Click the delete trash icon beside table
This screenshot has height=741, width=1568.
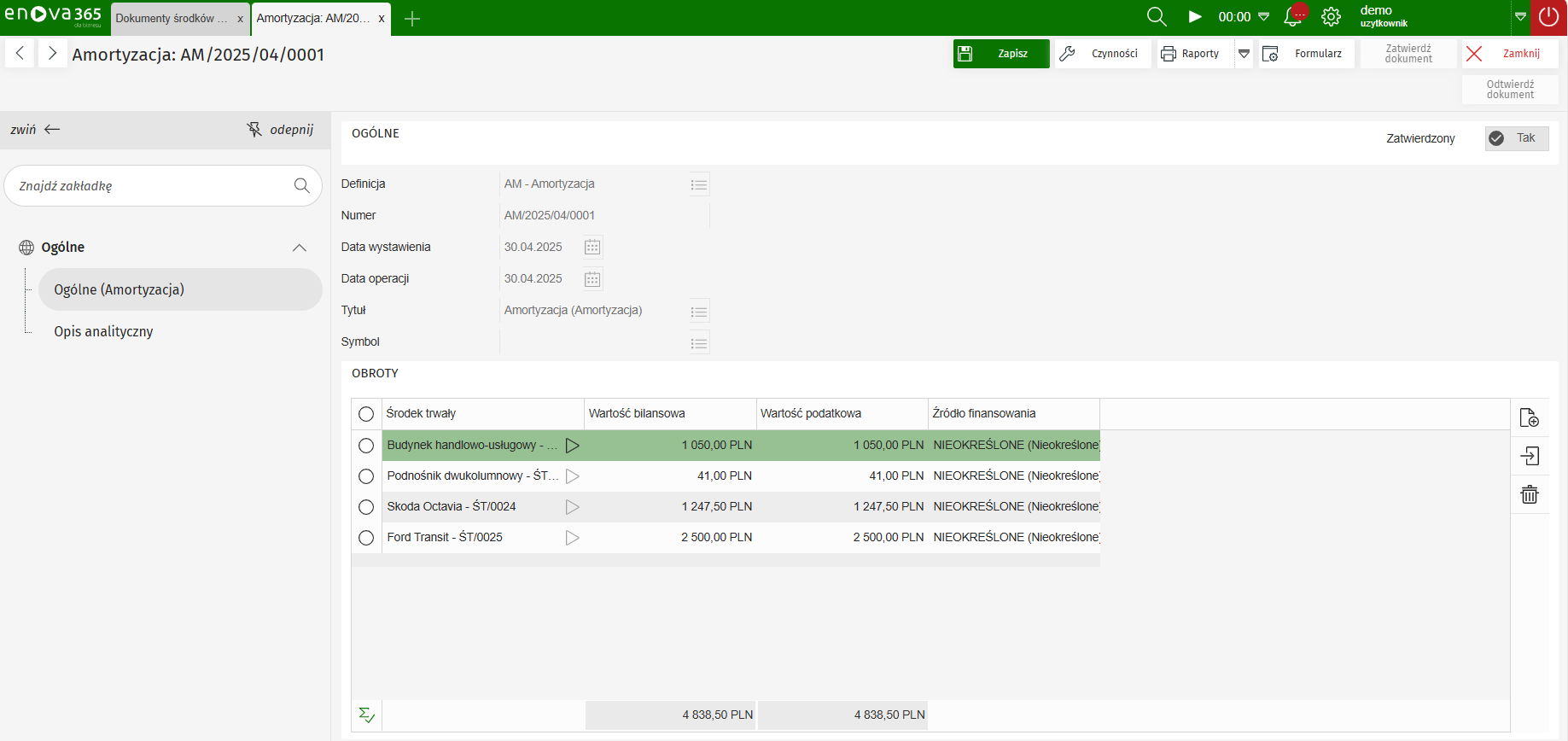[x=1530, y=494]
